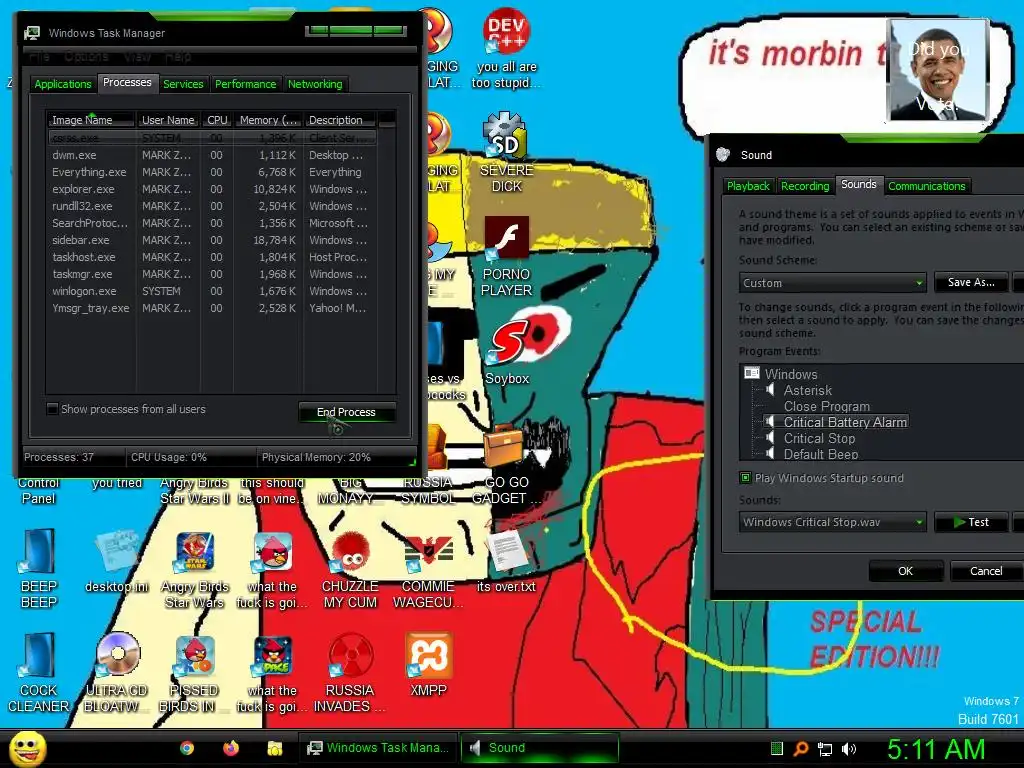Select the Default Beep program event
1024x768 pixels.
click(821, 454)
